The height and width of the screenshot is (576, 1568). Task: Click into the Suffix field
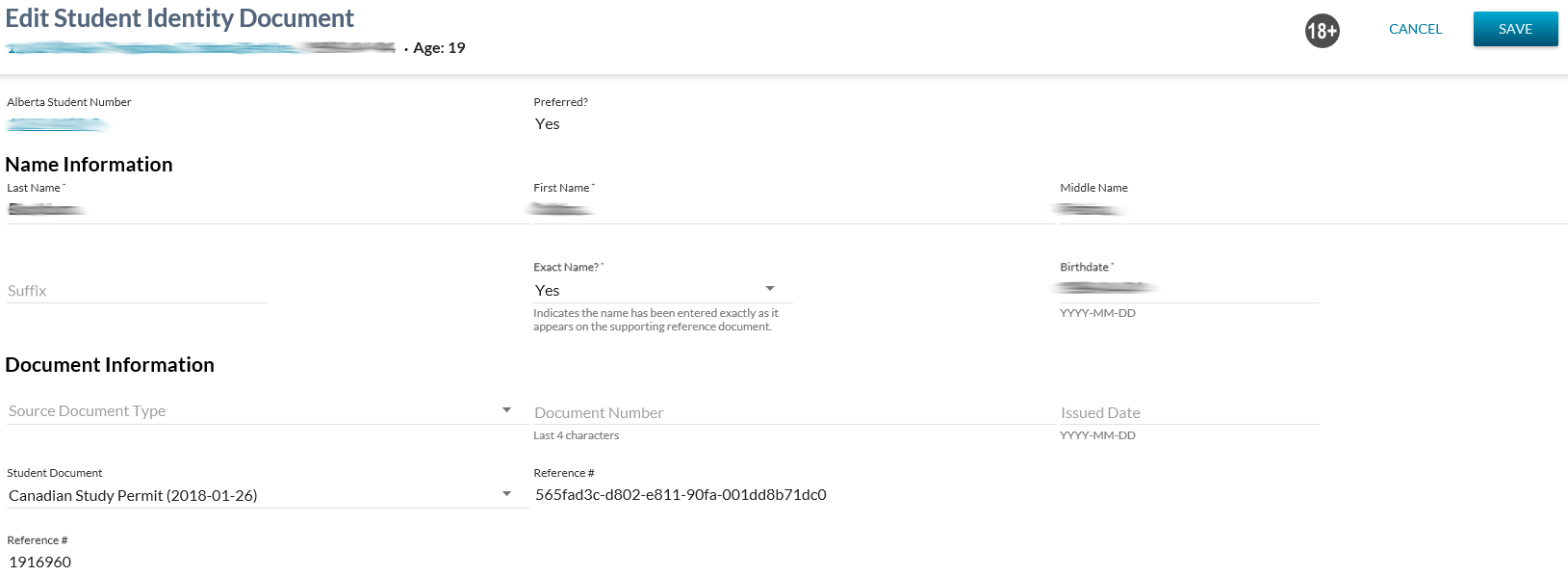136,291
